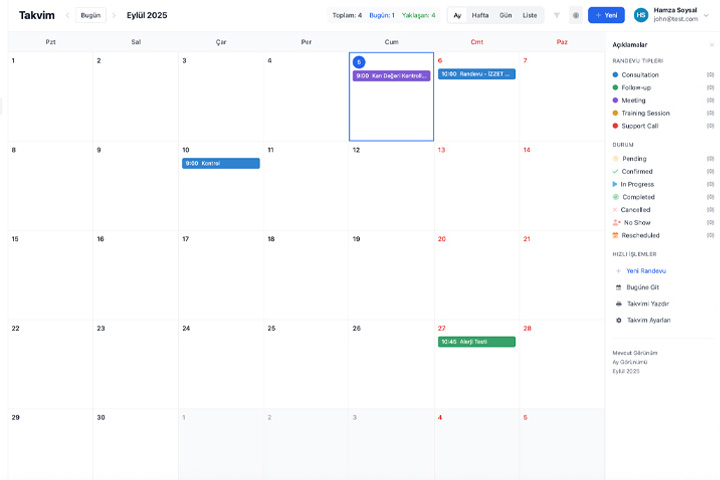
Task: Click the HS user avatar
Action: (641, 15)
